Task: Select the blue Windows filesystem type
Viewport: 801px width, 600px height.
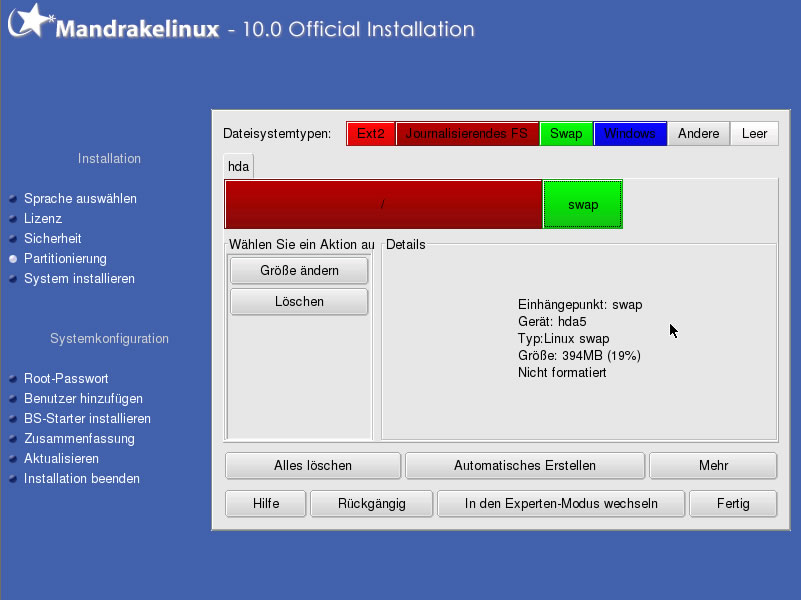Action: (630, 134)
